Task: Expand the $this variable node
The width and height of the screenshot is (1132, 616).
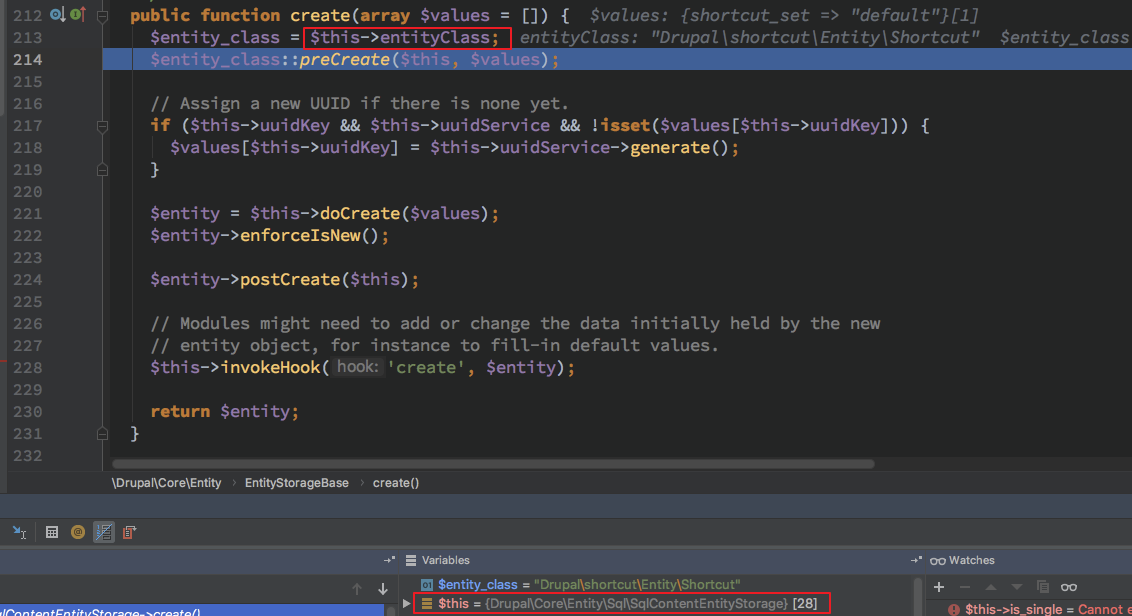Action: 406,604
